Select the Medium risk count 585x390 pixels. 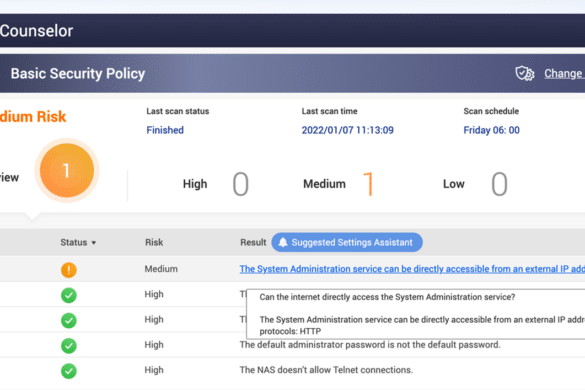tap(369, 184)
